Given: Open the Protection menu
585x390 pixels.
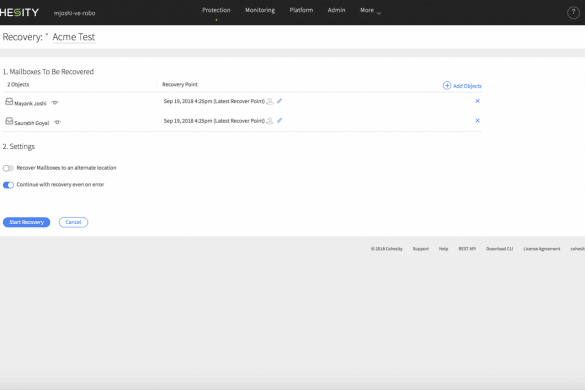Looking at the screenshot, I should pyautogui.click(x=216, y=10).
